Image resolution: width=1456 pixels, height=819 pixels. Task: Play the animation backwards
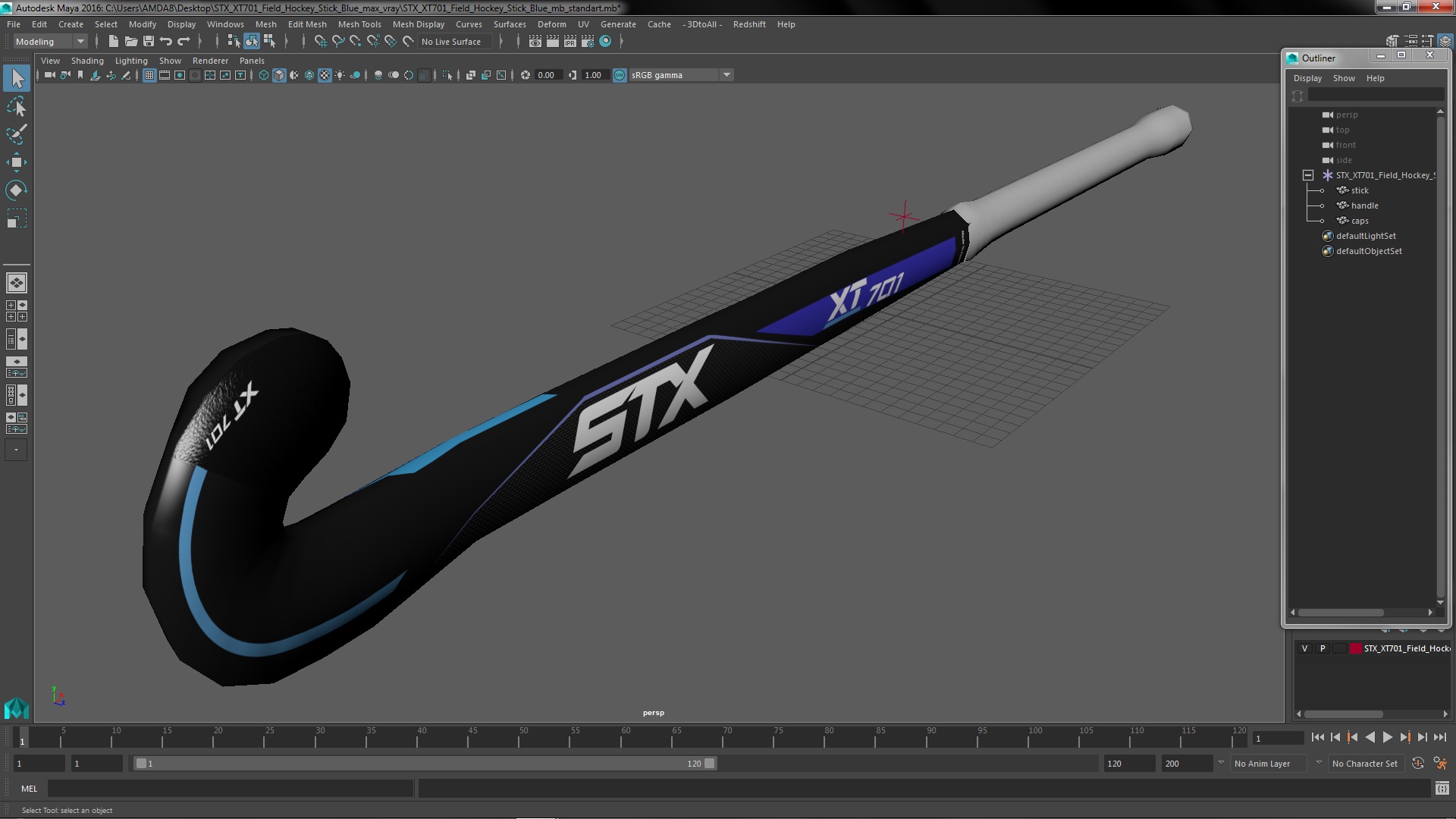tap(1370, 737)
